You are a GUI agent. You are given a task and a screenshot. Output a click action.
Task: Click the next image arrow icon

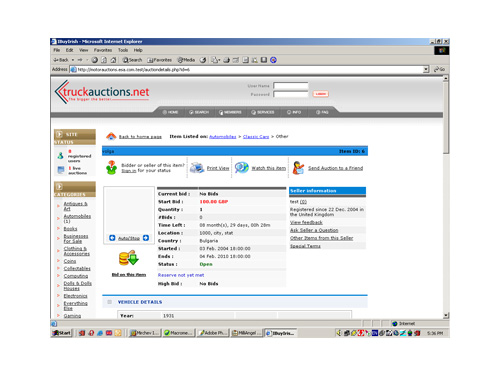pos(146,238)
